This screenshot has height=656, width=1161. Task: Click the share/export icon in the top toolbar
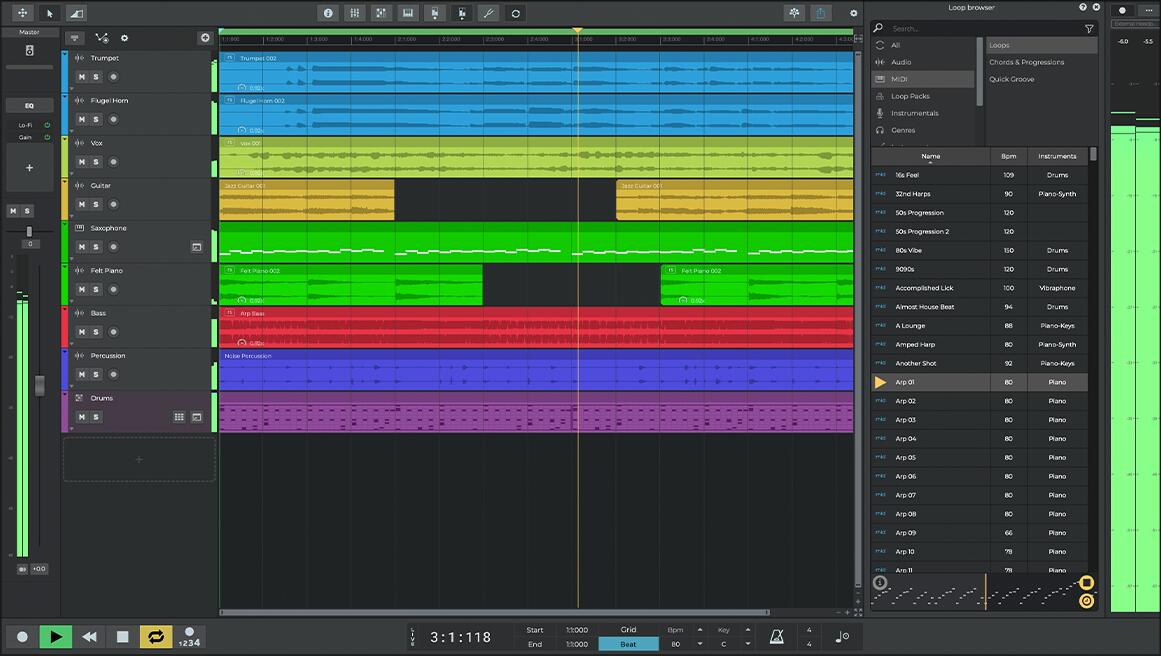coord(821,12)
